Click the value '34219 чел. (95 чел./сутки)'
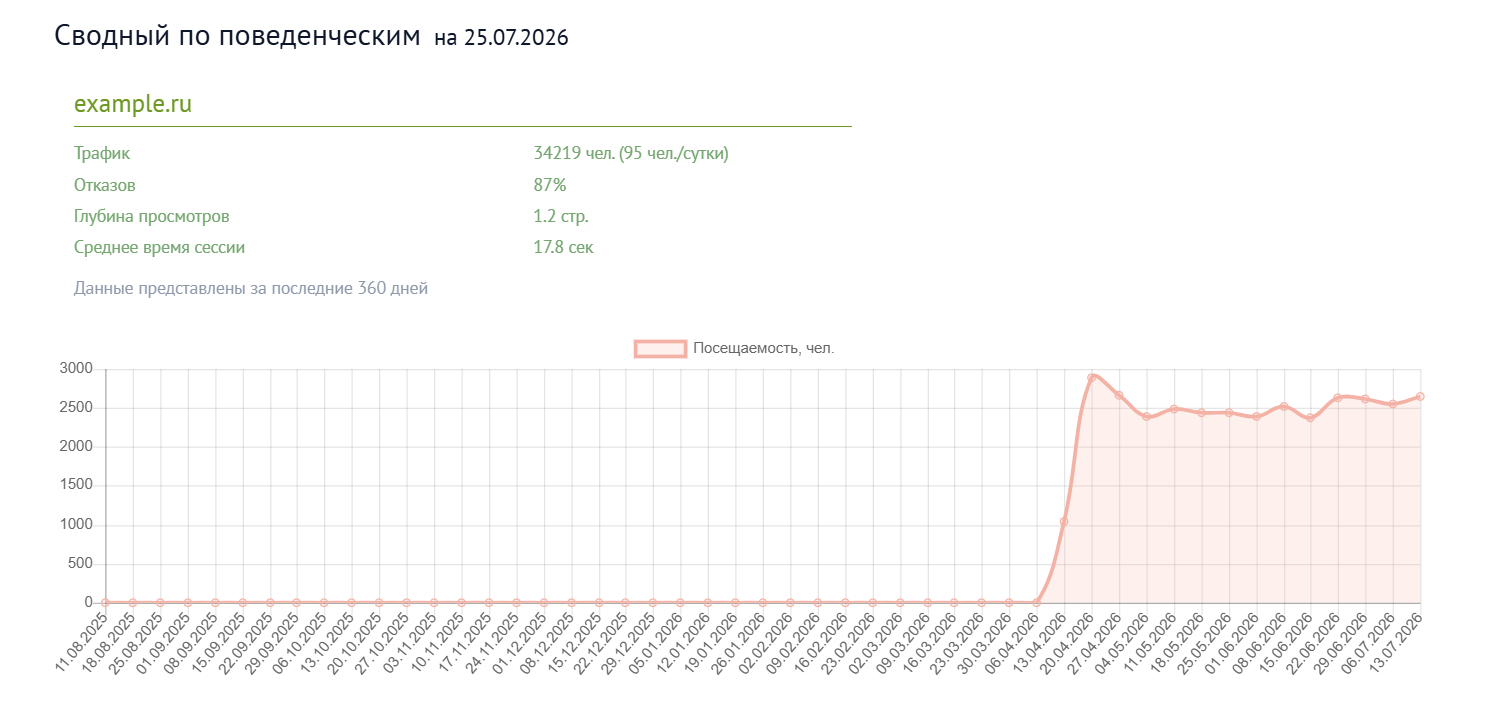Image resolution: width=1487 pixels, height=725 pixels. tap(631, 154)
